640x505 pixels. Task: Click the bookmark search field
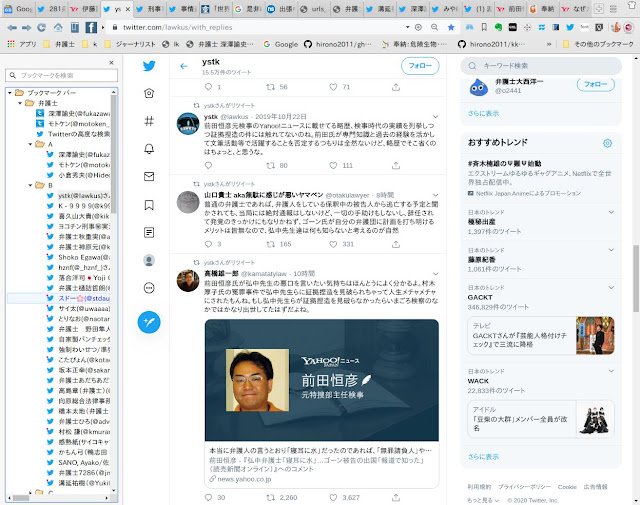(62, 75)
